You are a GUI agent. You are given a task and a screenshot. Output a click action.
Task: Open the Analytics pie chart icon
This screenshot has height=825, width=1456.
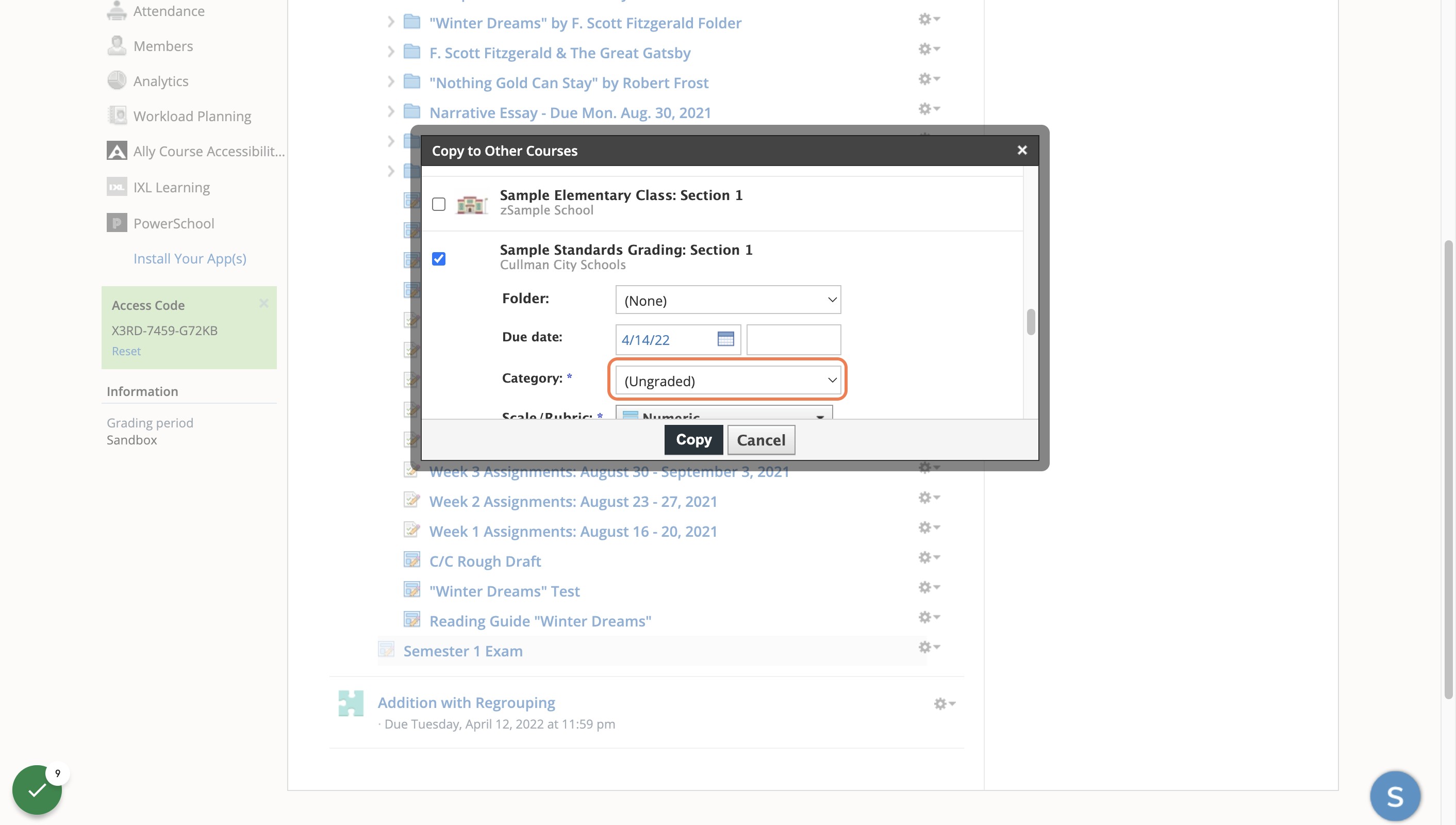(117, 80)
